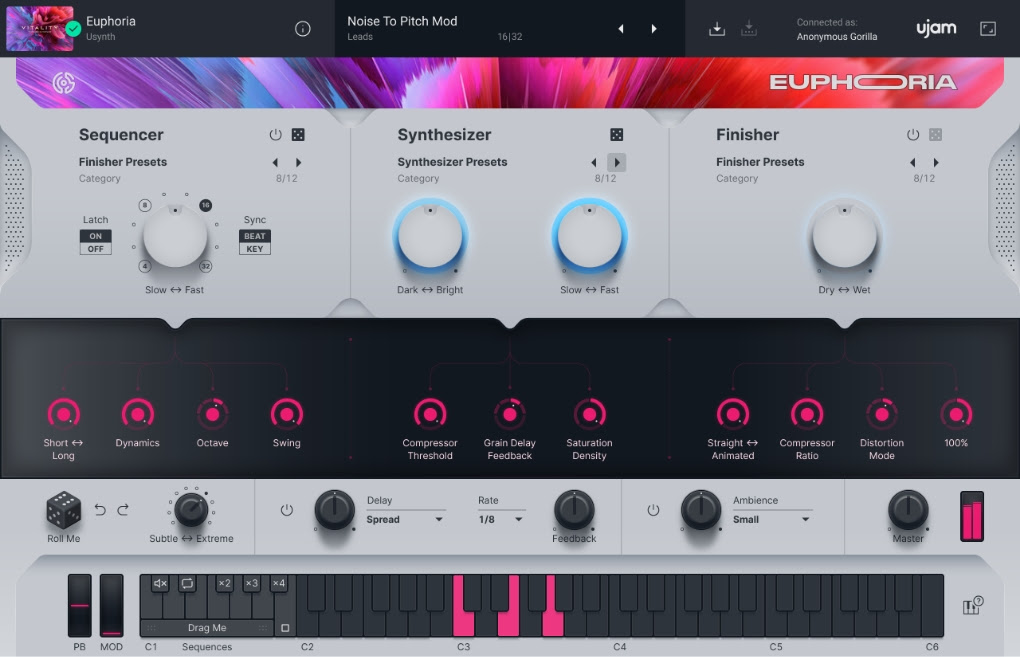Toggle the Finisher power button
This screenshot has width=1020, height=657.
click(x=913, y=135)
